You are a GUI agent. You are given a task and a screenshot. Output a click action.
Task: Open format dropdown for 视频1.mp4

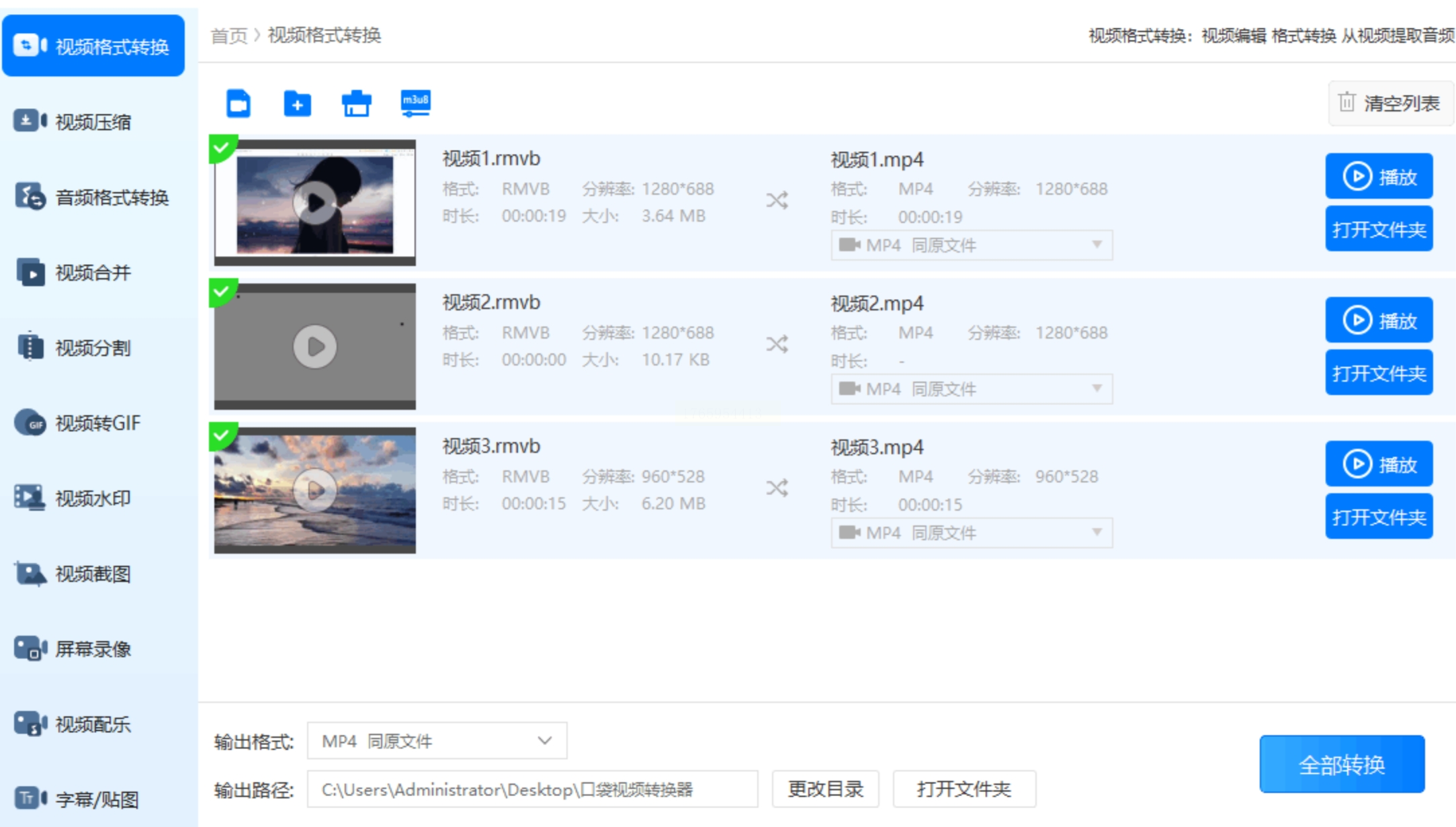click(971, 245)
